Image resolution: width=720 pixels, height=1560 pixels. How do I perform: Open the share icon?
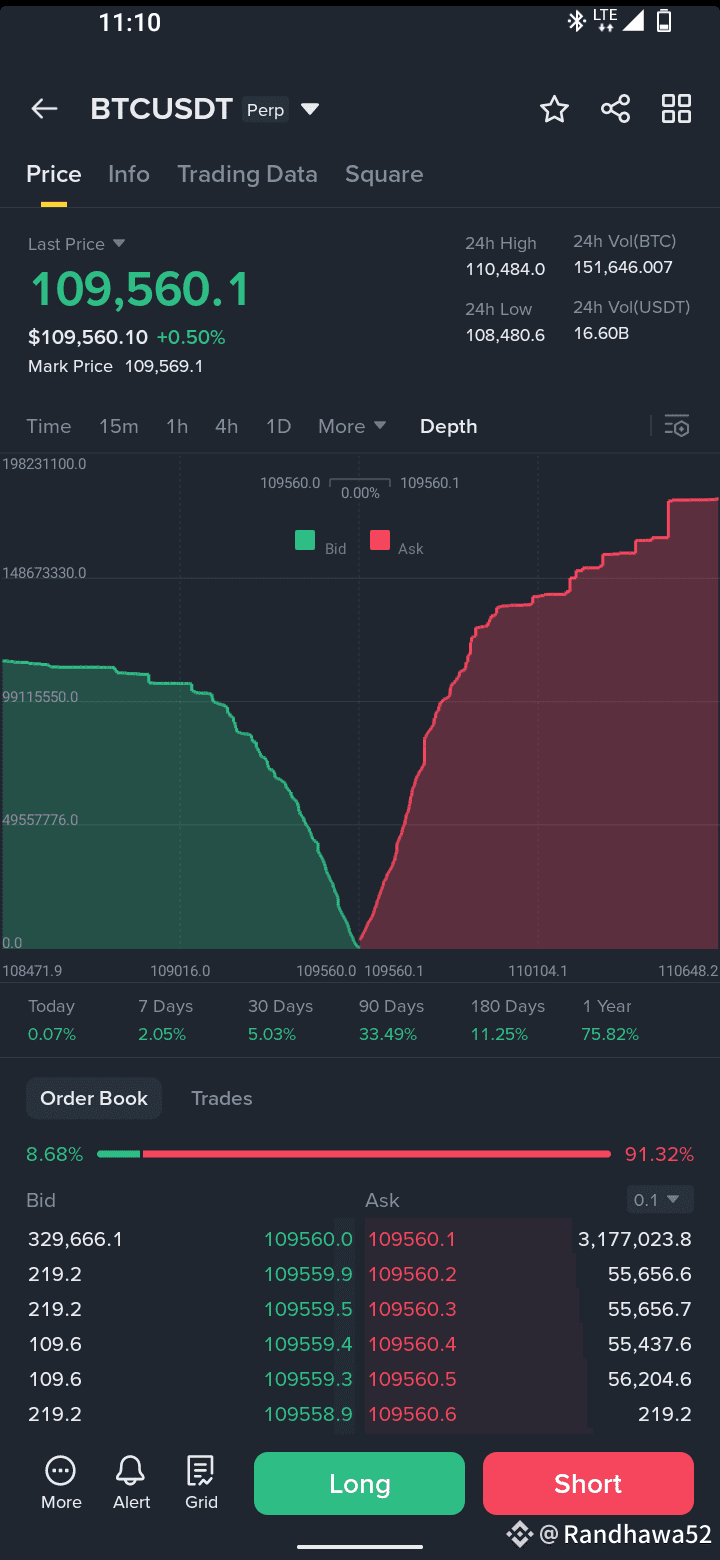[x=615, y=109]
